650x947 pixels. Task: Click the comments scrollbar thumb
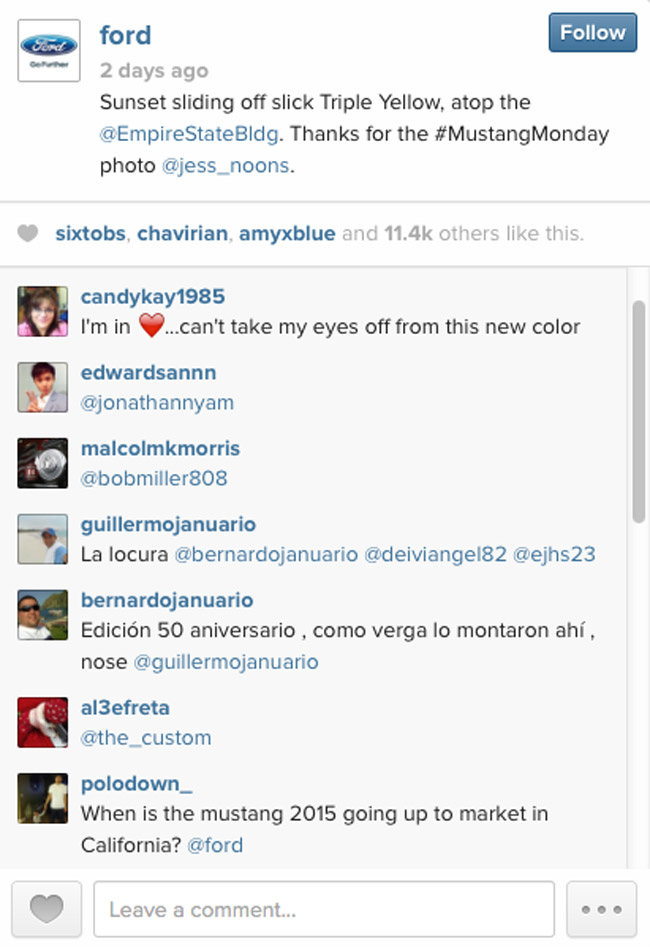(x=638, y=411)
